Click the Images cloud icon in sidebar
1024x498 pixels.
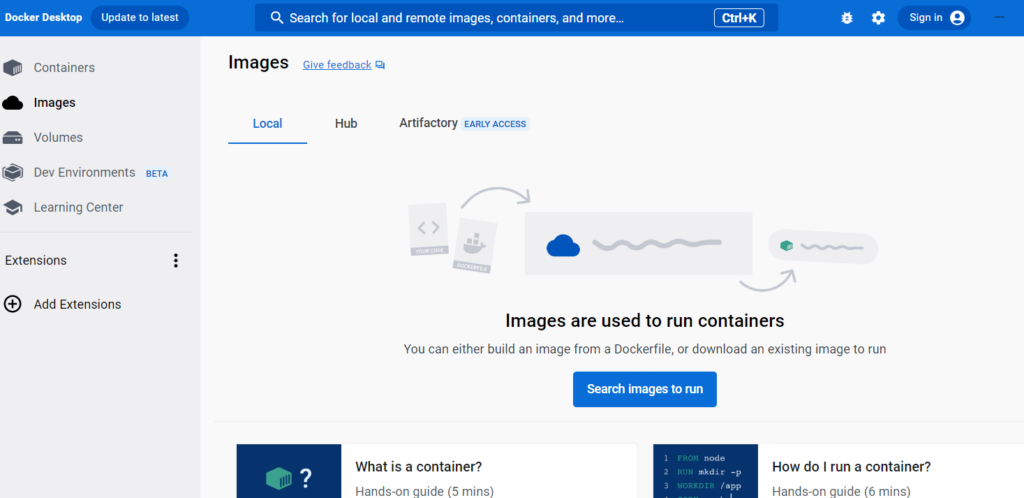(12, 103)
